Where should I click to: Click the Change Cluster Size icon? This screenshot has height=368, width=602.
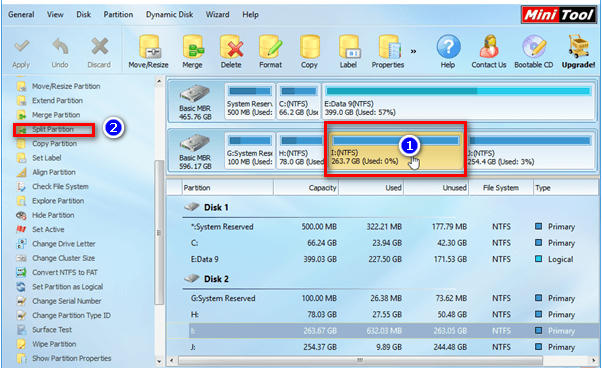coord(21,258)
